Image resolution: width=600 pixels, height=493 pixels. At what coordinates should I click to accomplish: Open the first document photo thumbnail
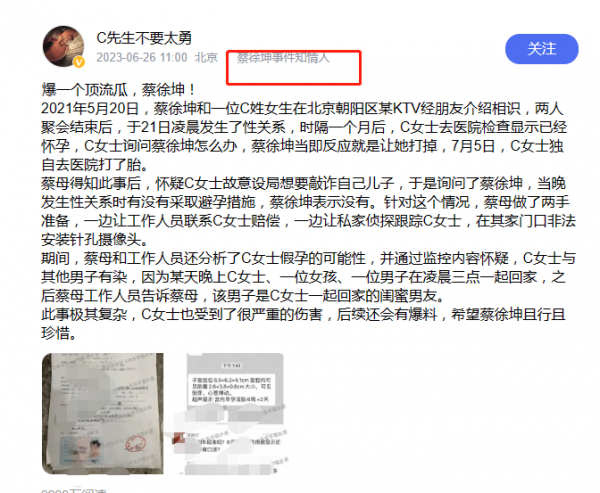pyautogui.click(x=103, y=413)
